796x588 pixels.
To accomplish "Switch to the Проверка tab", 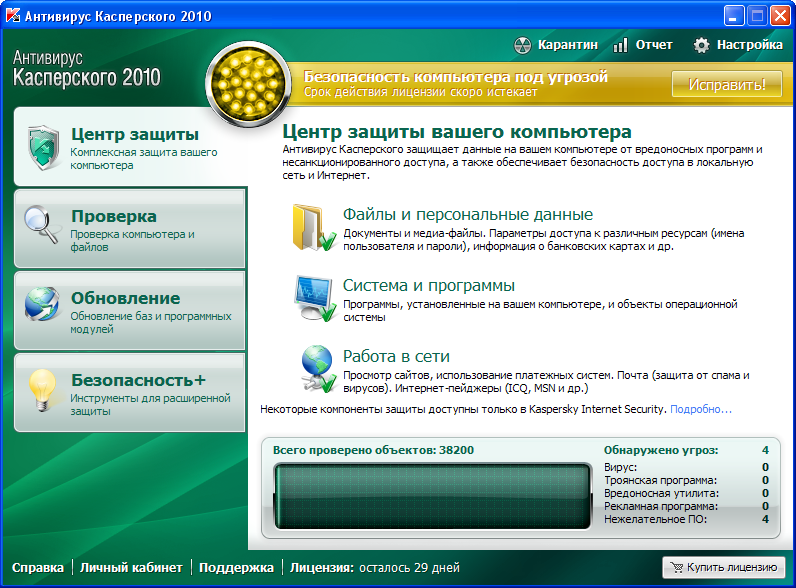I will coord(130,228).
